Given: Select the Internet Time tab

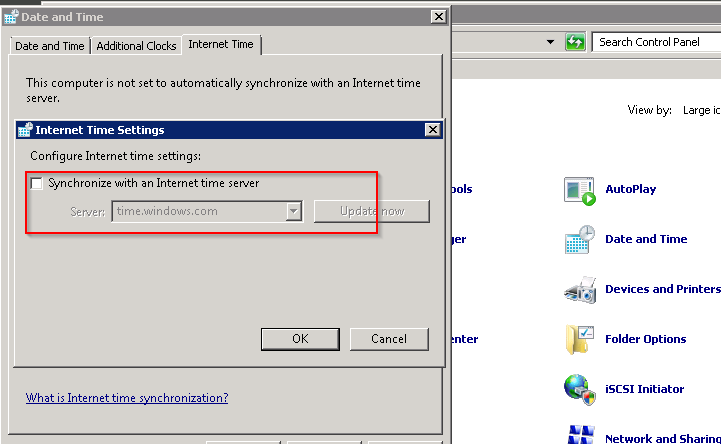Looking at the screenshot, I should [222, 45].
